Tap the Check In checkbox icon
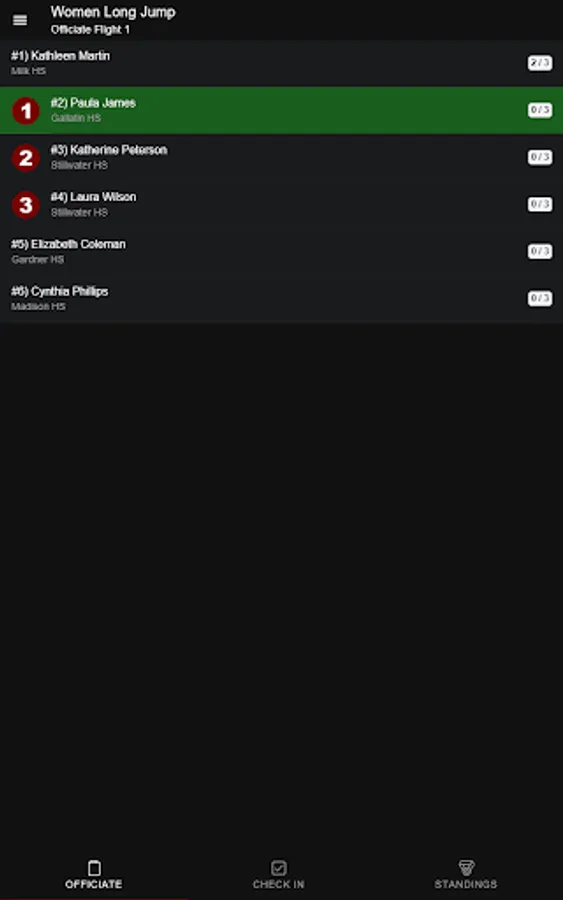Image resolution: width=563 pixels, height=900 pixels. 279,867
